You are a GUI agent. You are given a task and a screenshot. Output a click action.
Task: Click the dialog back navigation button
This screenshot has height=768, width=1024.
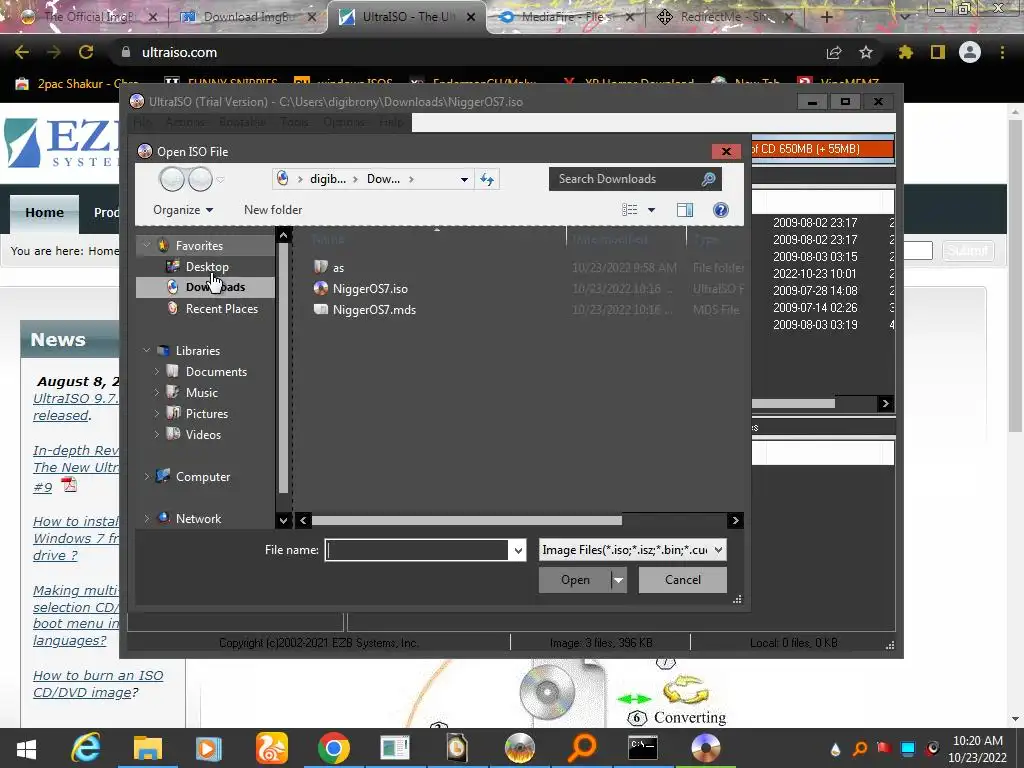[x=172, y=179]
